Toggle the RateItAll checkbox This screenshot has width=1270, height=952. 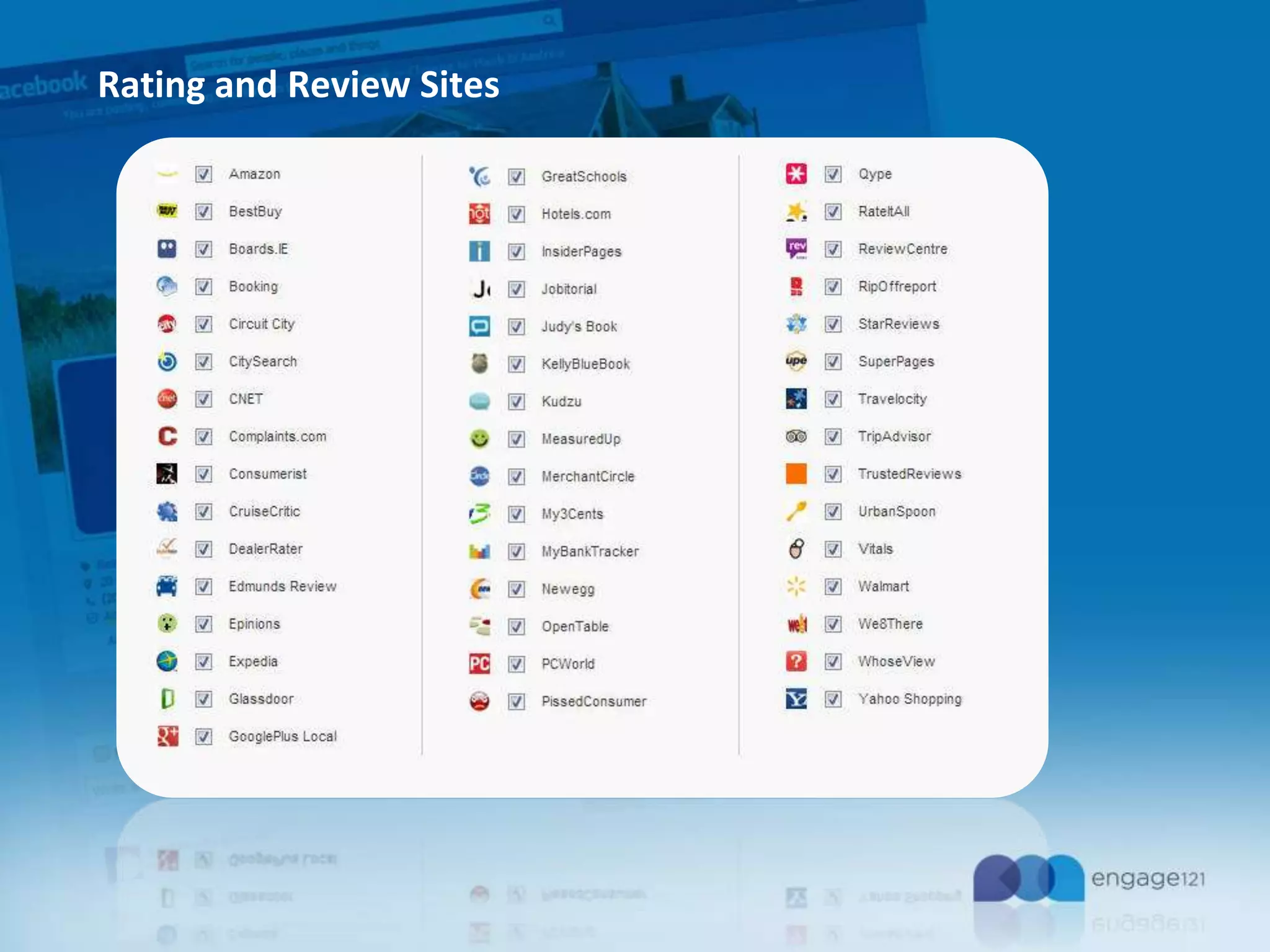pos(833,211)
